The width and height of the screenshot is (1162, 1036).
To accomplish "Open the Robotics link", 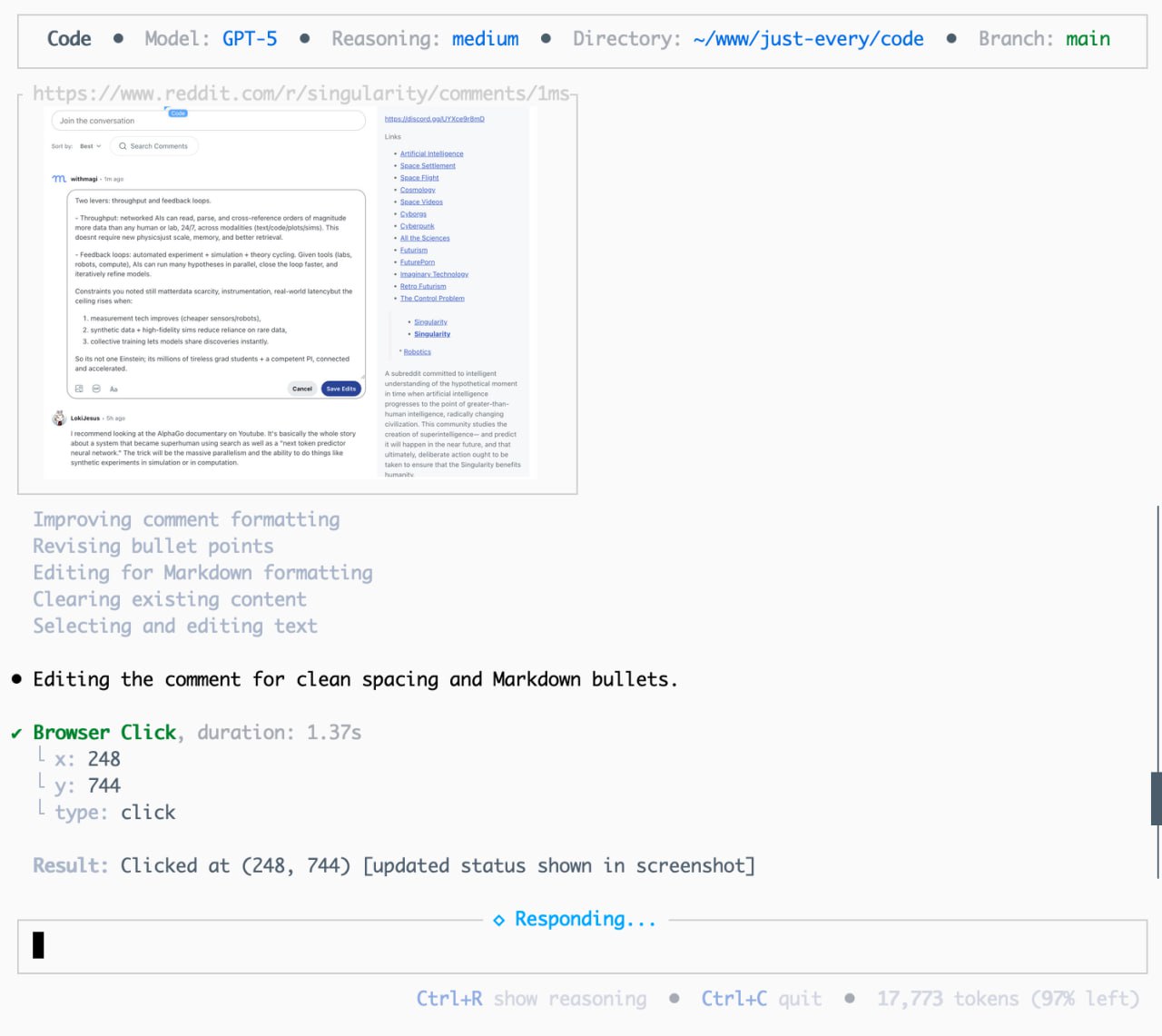I will click(x=418, y=351).
